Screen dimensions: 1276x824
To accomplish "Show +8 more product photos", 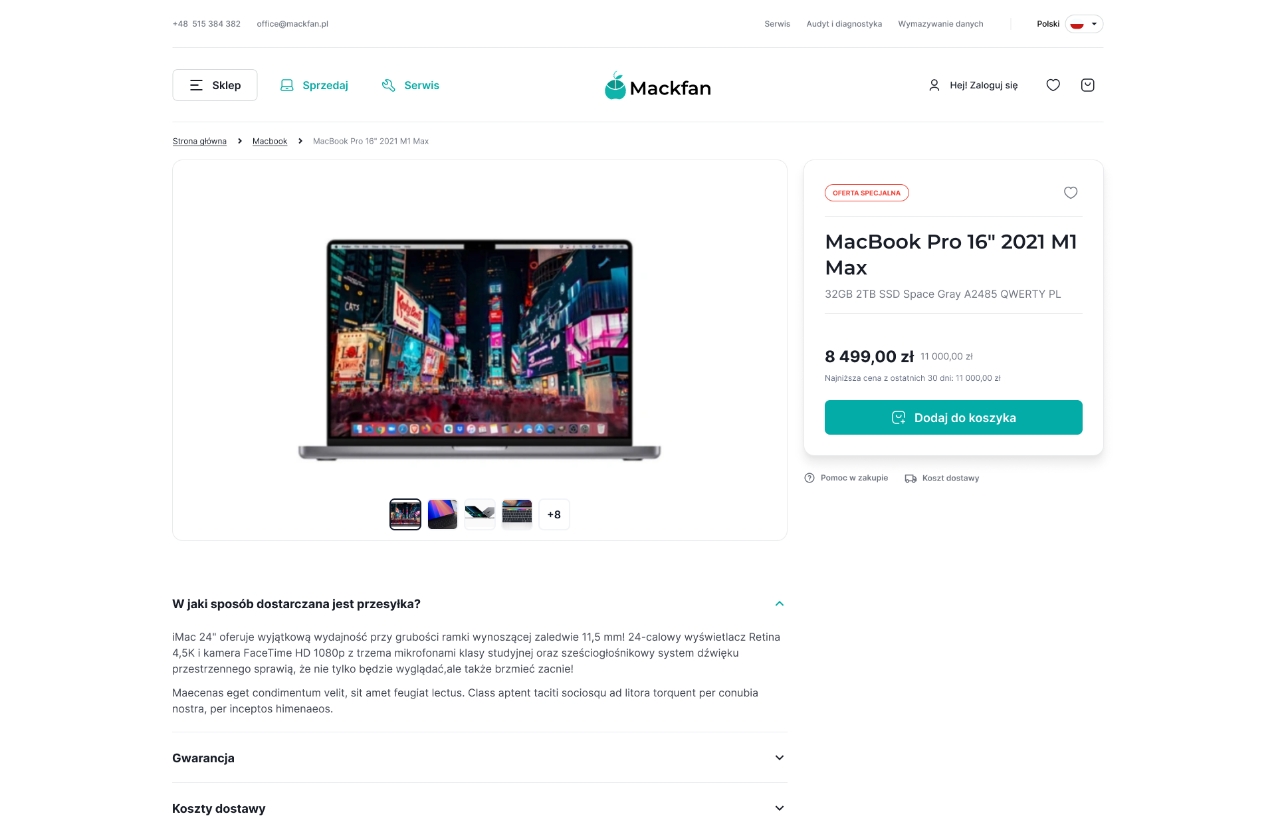I will 554,514.
